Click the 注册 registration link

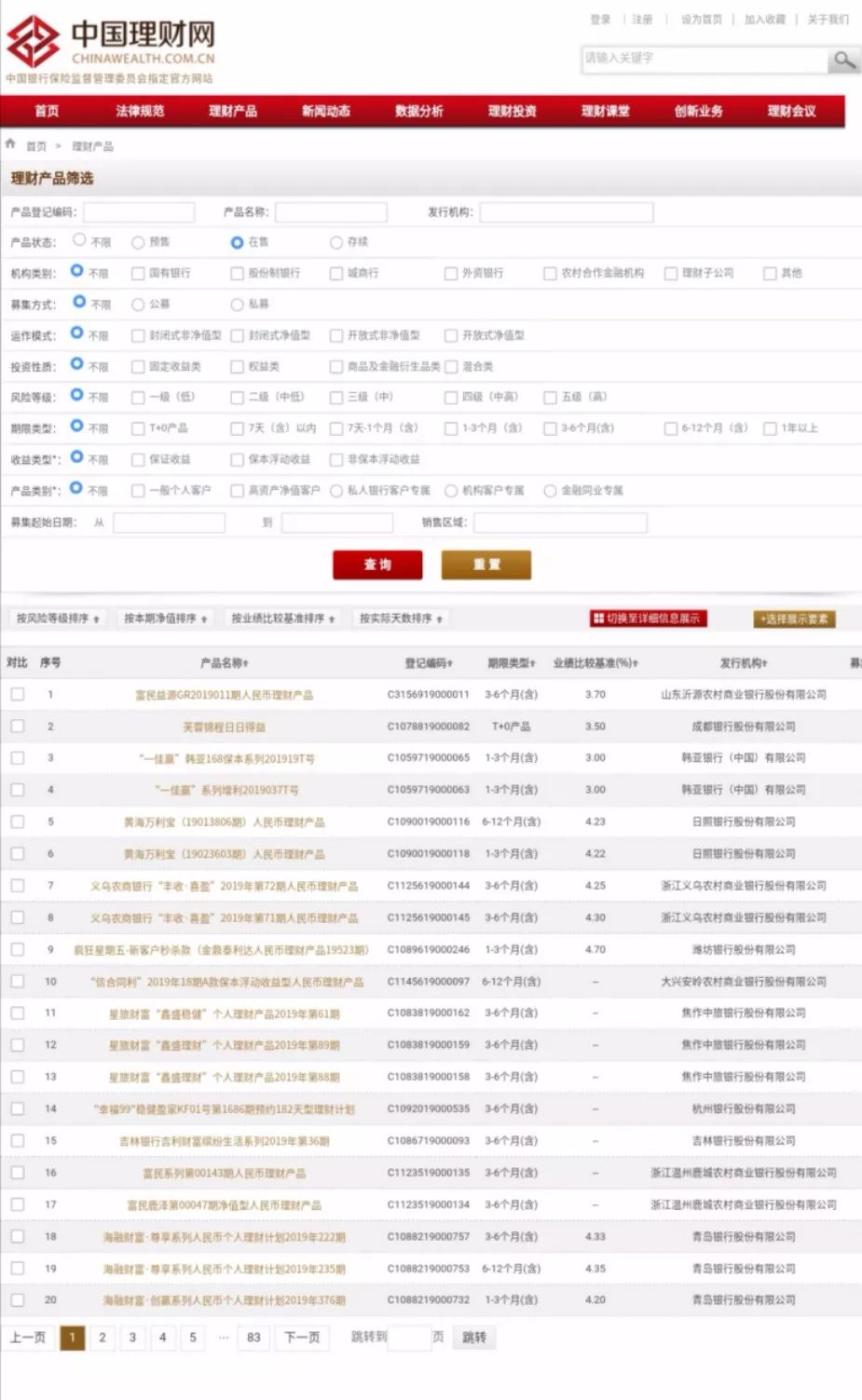pyautogui.click(x=643, y=18)
